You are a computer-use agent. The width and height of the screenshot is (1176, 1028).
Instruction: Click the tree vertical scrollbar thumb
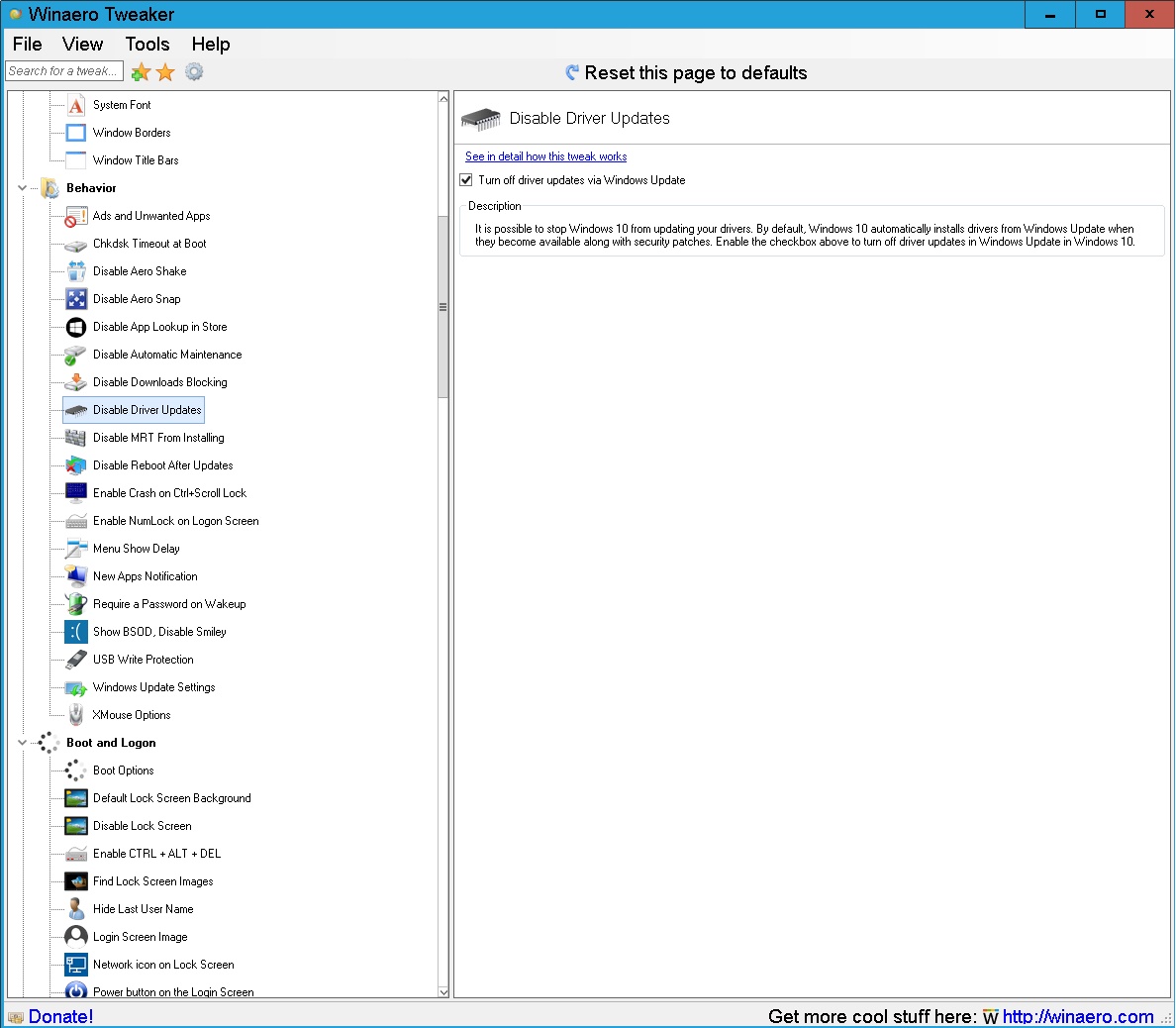tap(443, 307)
